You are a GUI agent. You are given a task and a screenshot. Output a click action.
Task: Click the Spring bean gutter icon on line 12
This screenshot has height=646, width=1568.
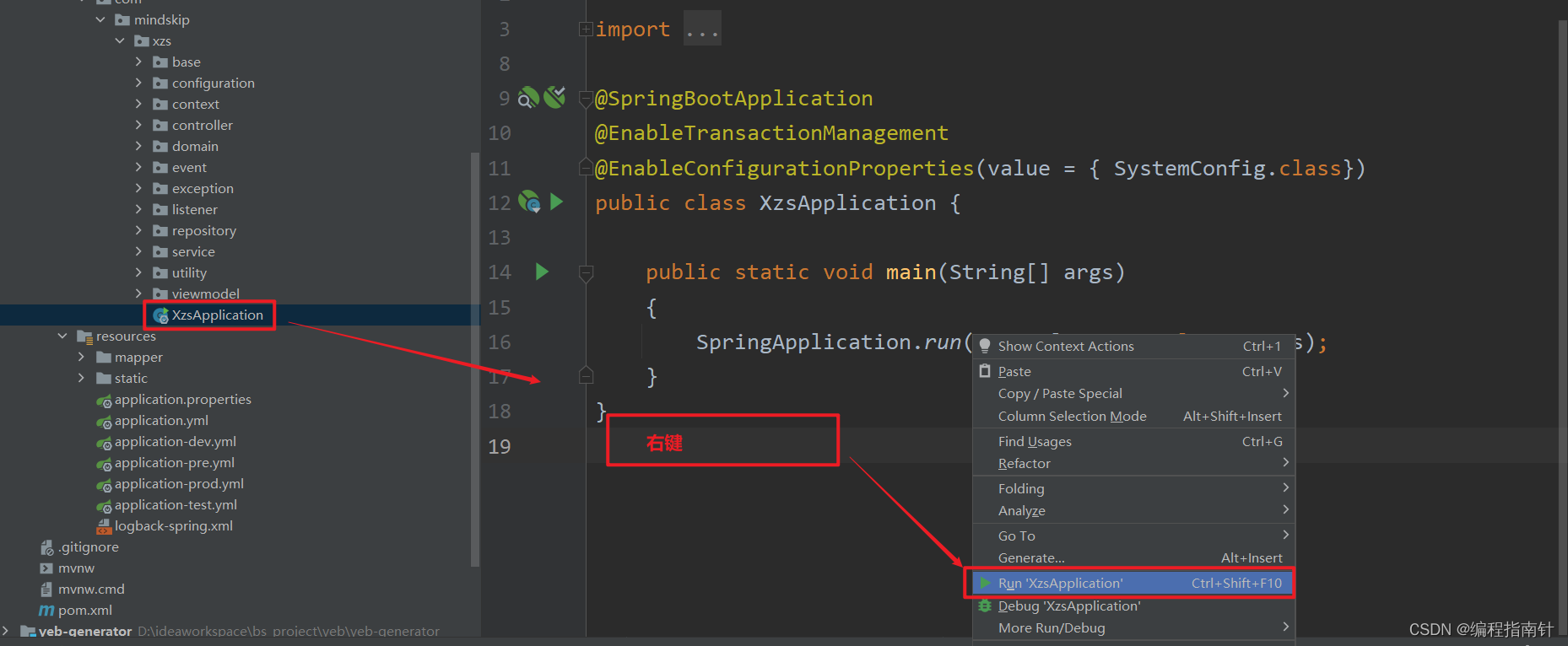click(x=529, y=202)
